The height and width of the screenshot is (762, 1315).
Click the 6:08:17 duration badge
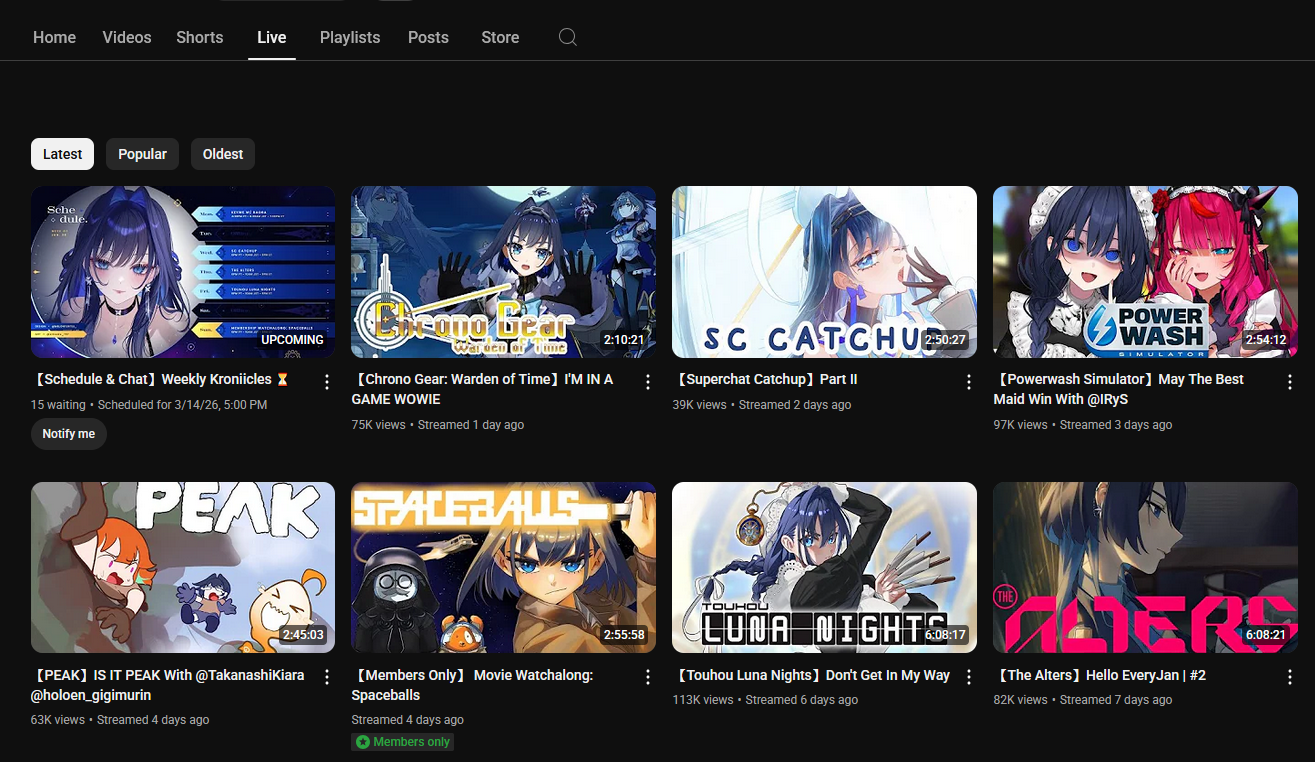[945, 635]
